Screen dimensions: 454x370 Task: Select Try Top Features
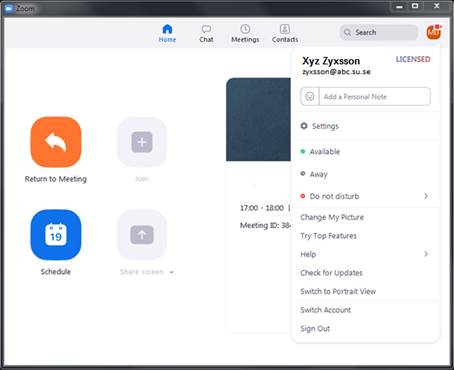pyautogui.click(x=328, y=236)
